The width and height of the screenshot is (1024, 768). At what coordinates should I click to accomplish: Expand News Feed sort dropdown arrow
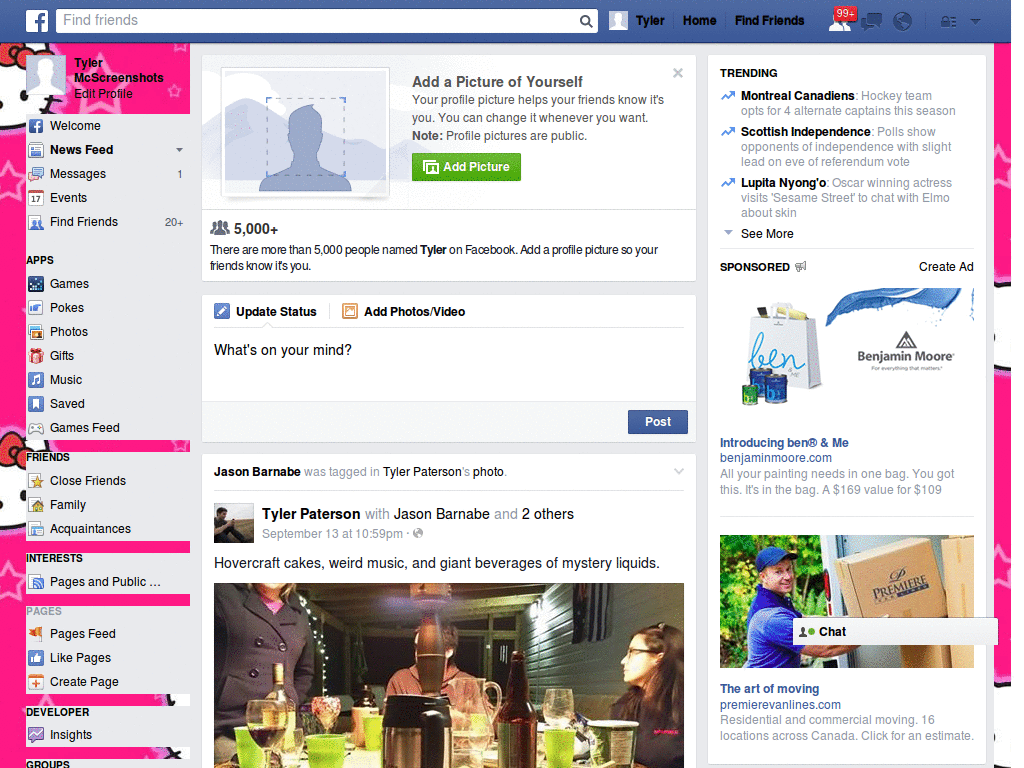click(179, 150)
